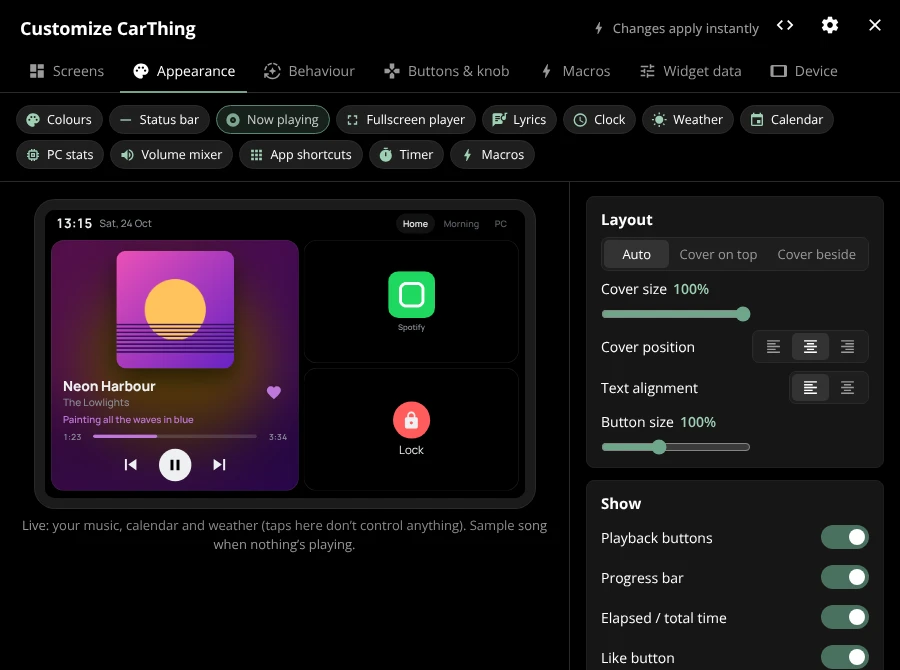Set text alignment to center icon
Viewport: 900px width, 670px height.
(847, 388)
